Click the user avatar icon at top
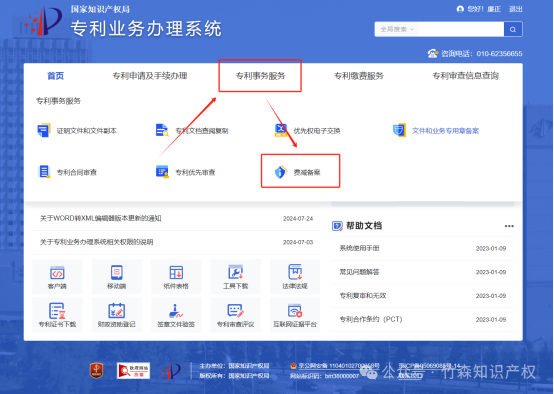Screen dimensions: 554x394 click(x=460, y=9)
